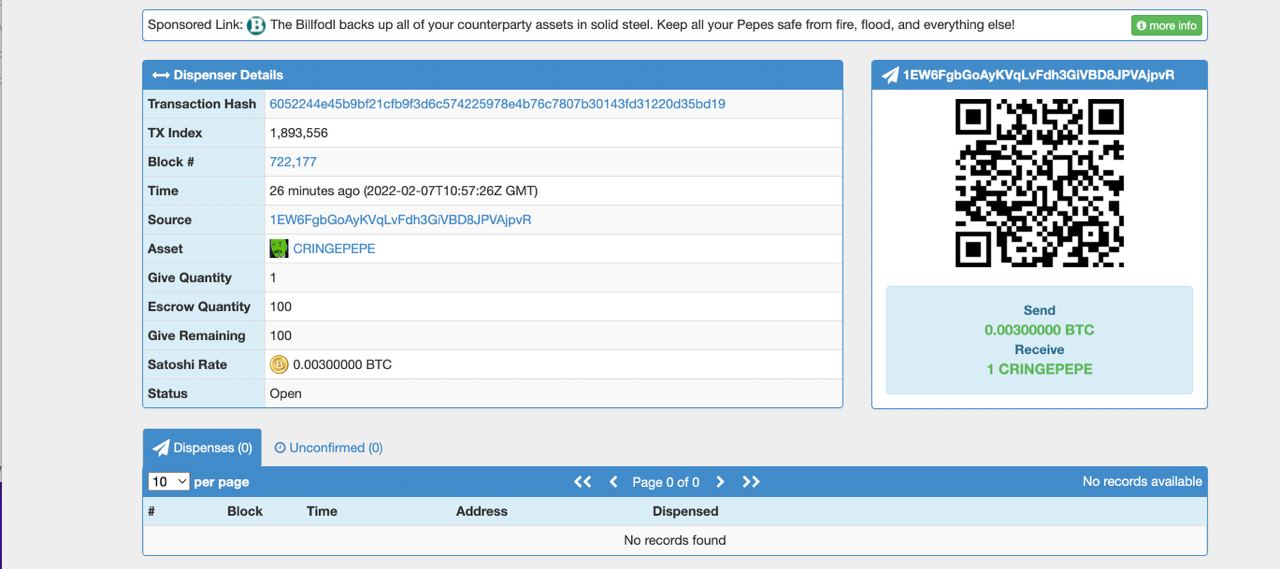Image resolution: width=1280 pixels, height=569 pixels.
Task: Click the green more info button
Action: (x=1167, y=26)
